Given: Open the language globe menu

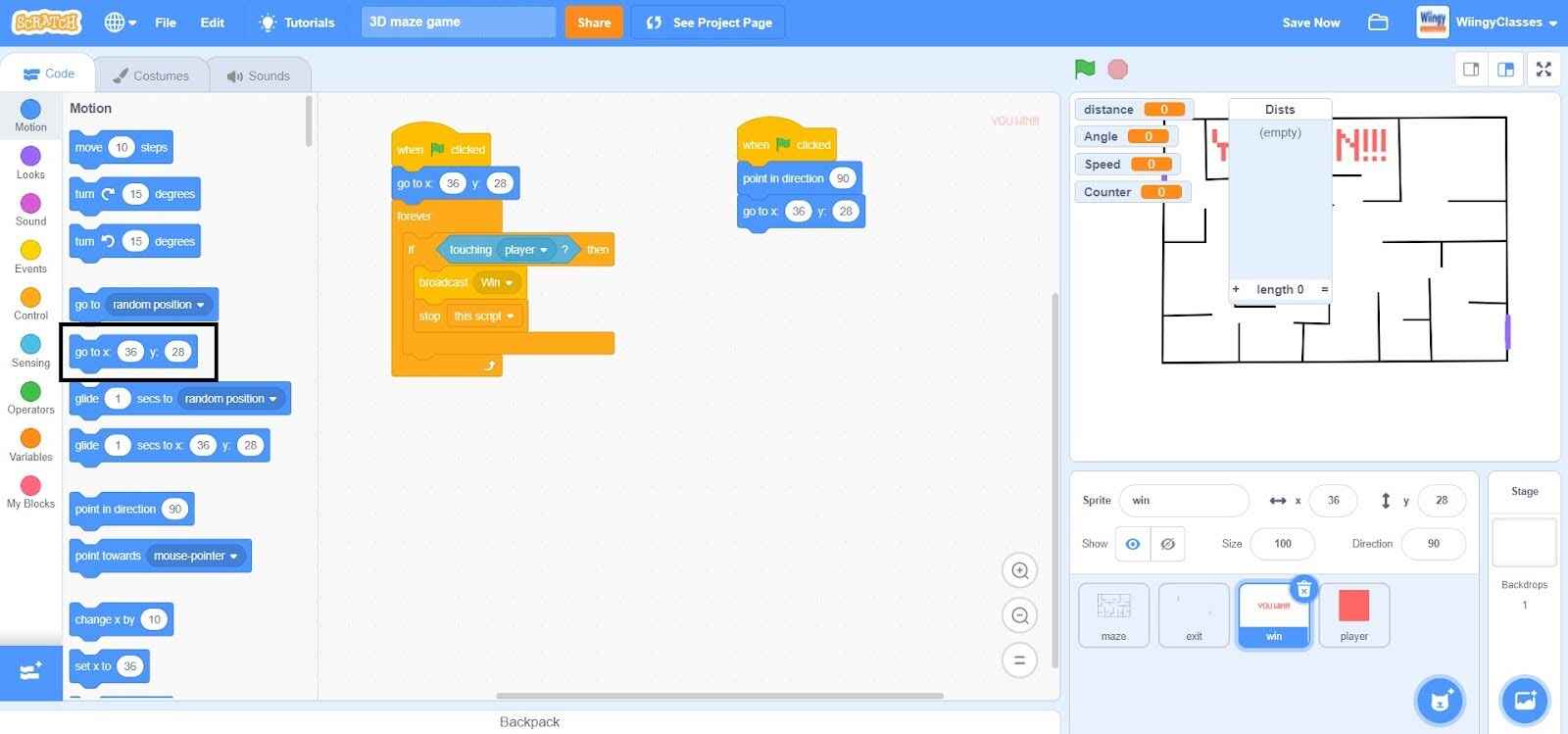Looking at the screenshot, I should (121, 22).
